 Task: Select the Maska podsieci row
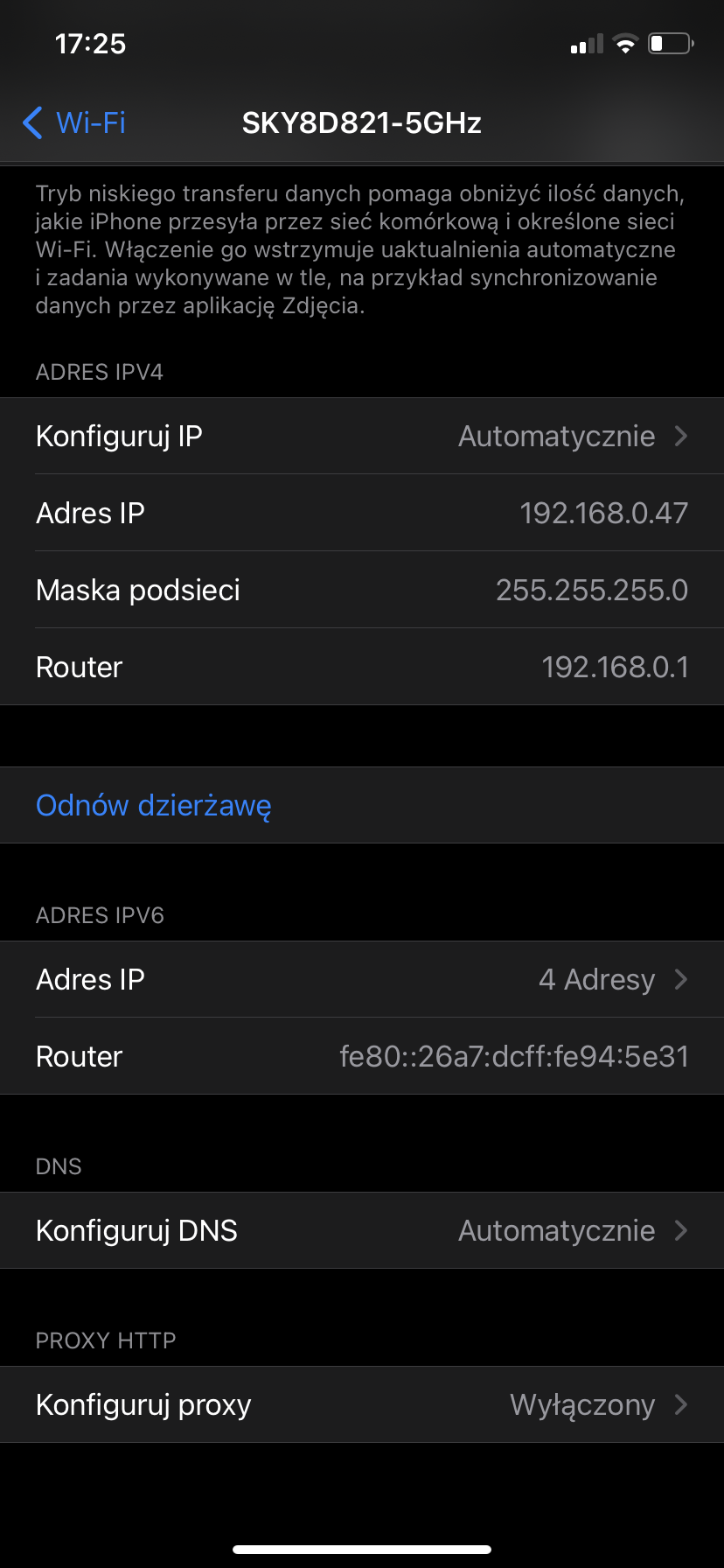click(x=362, y=590)
